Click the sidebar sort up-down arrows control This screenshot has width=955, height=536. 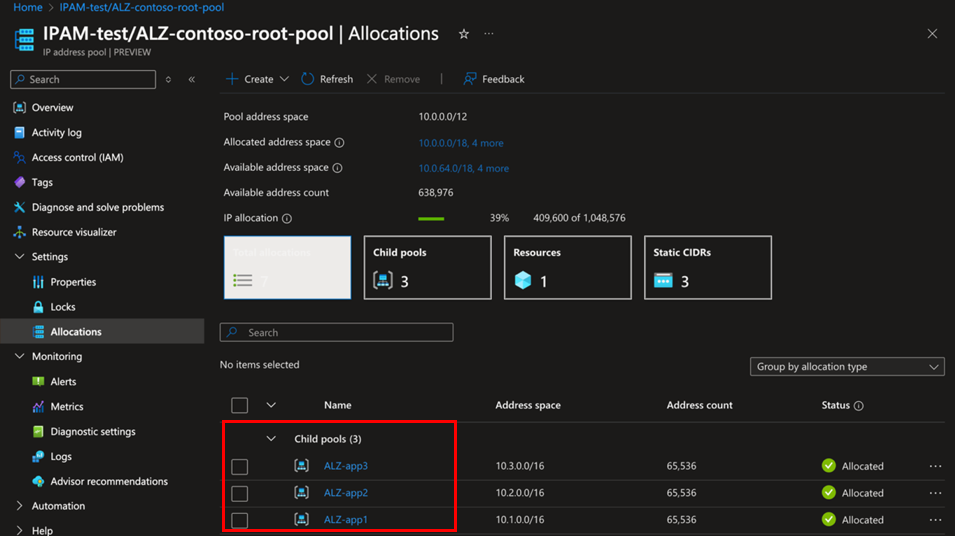coord(168,79)
